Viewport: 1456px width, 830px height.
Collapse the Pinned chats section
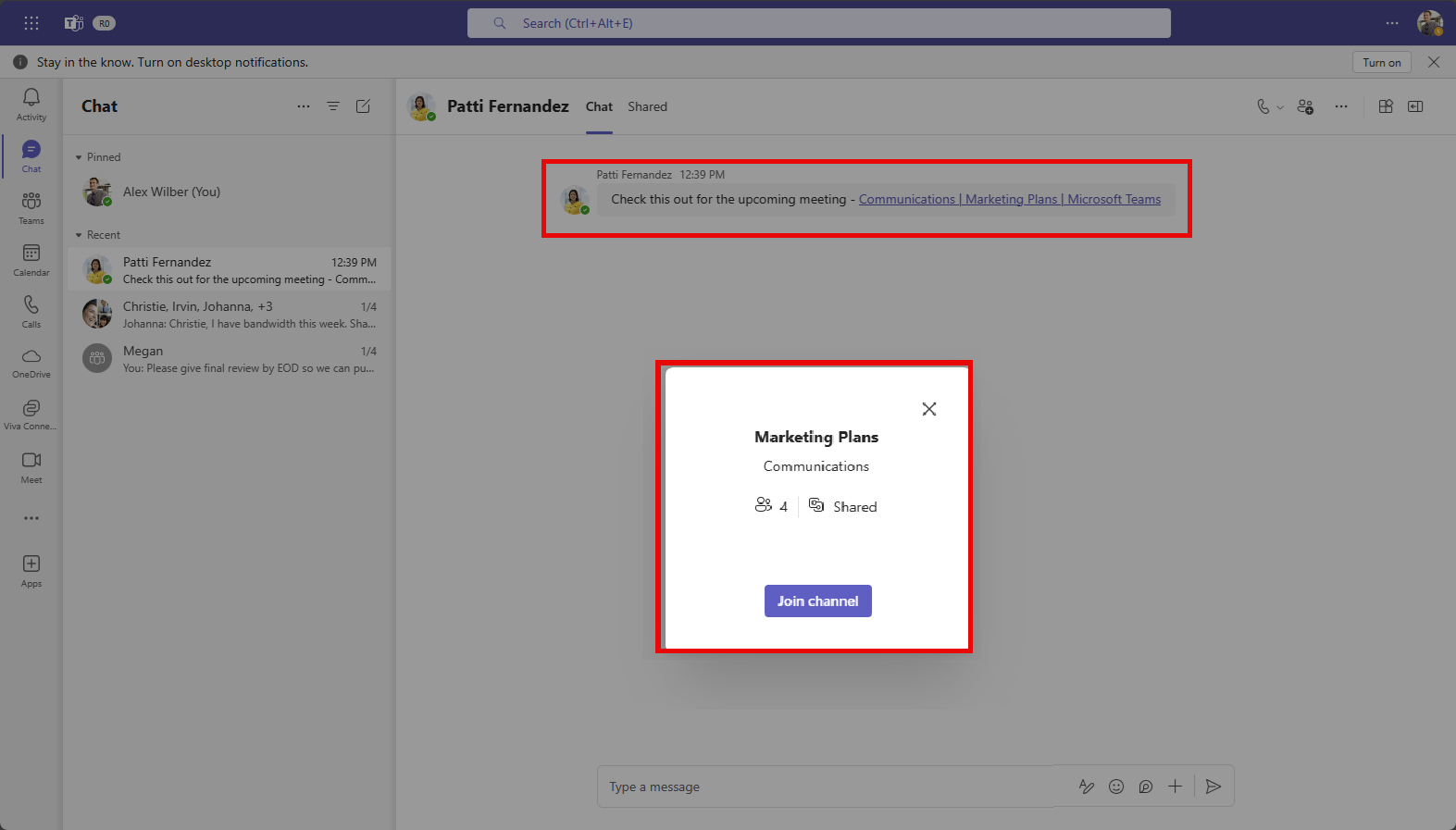click(x=79, y=157)
